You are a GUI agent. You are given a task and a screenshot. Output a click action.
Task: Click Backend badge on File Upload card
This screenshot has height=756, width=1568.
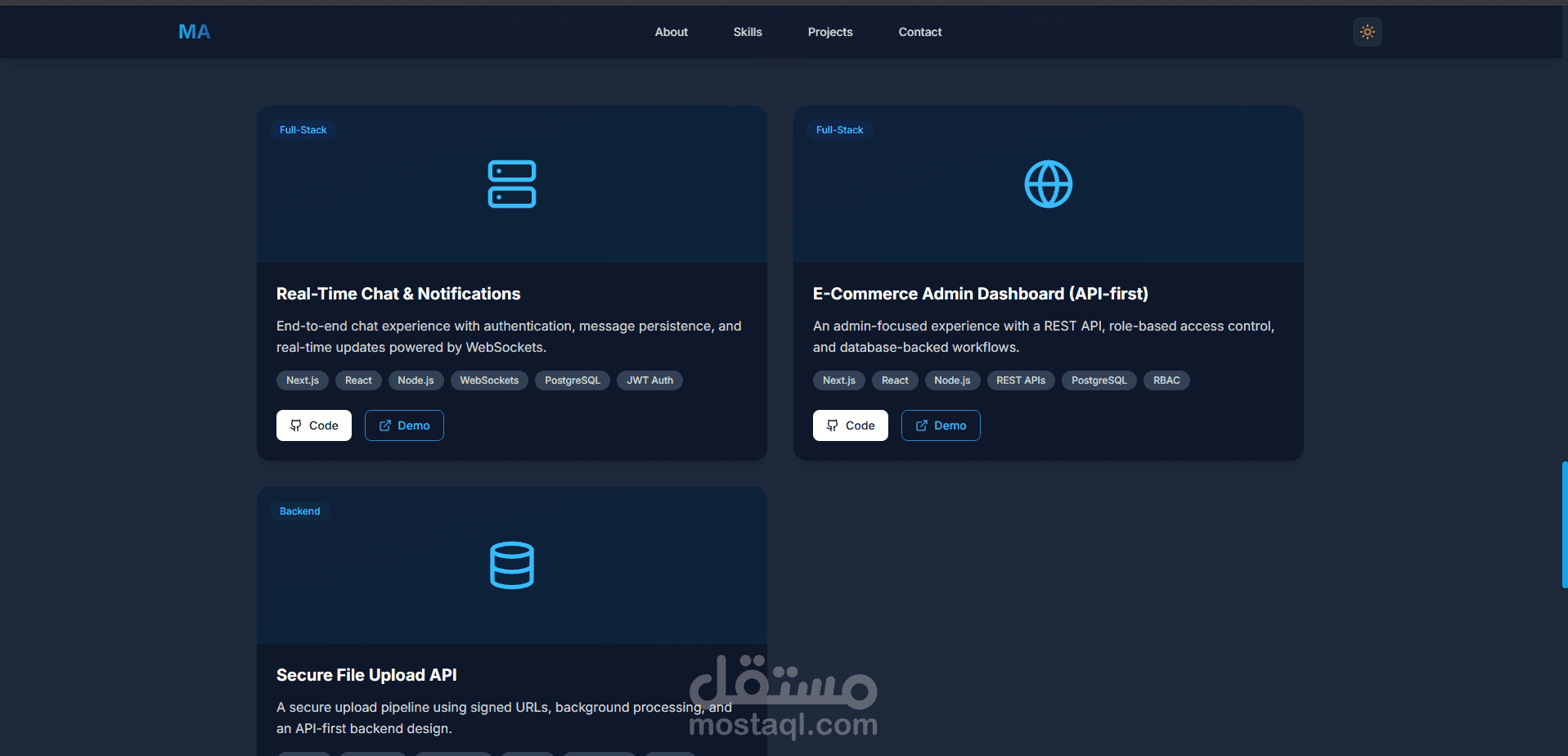point(300,511)
